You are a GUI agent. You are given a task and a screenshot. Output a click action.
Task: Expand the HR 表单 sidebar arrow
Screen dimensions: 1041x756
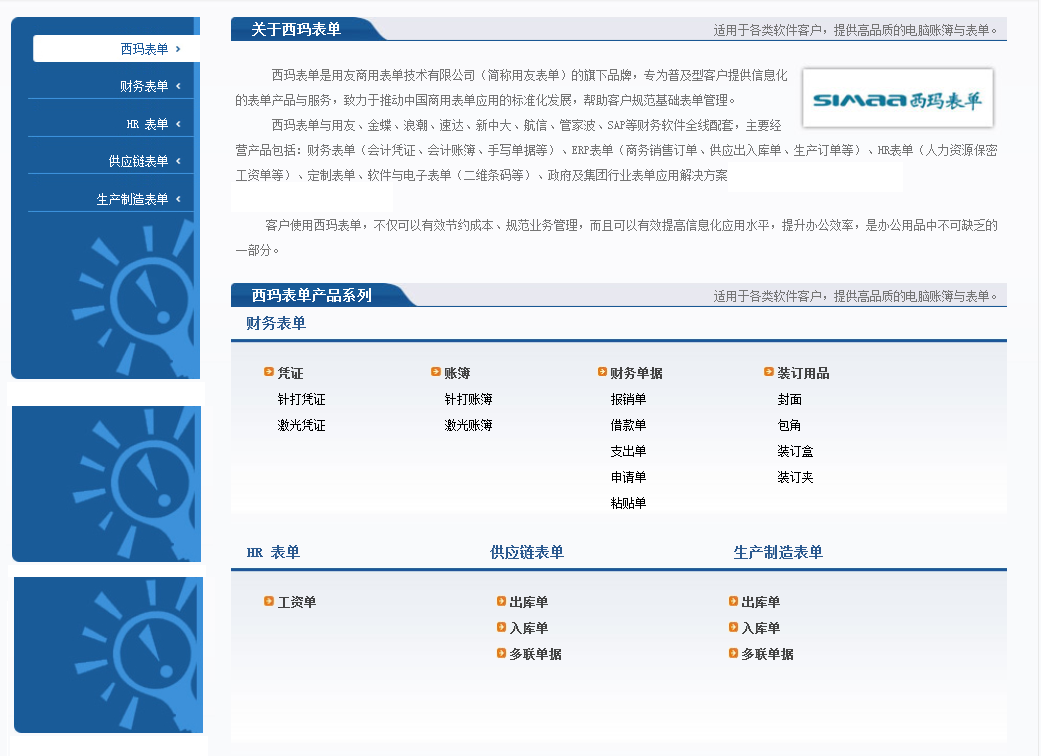(x=178, y=124)
